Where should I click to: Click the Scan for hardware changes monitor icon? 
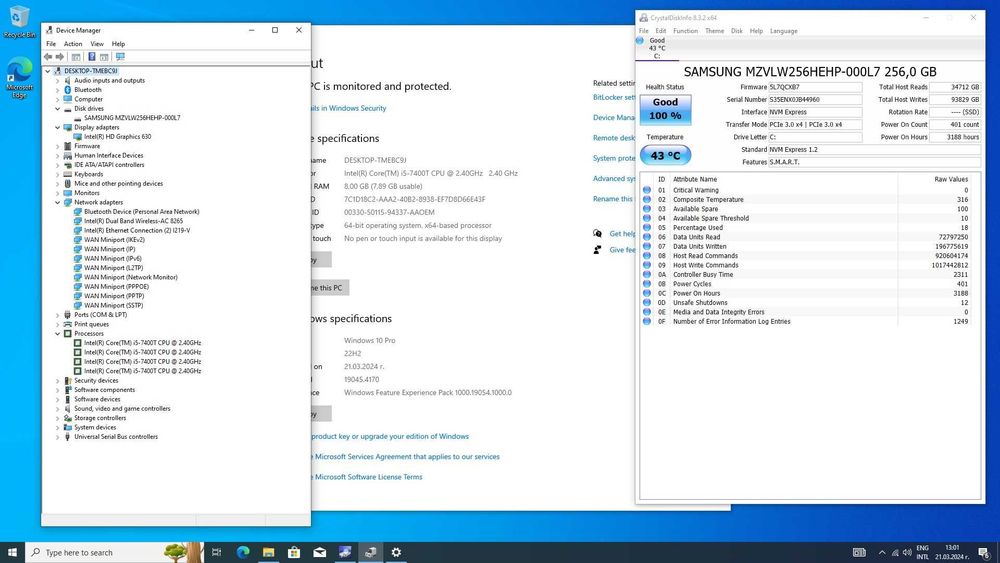click(x=120, y=57)
